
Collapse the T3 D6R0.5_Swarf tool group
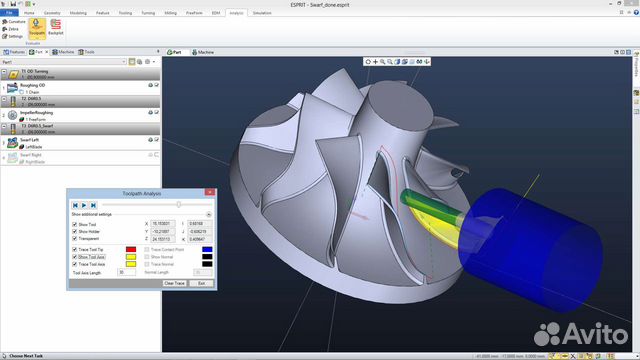coord(4,127)
